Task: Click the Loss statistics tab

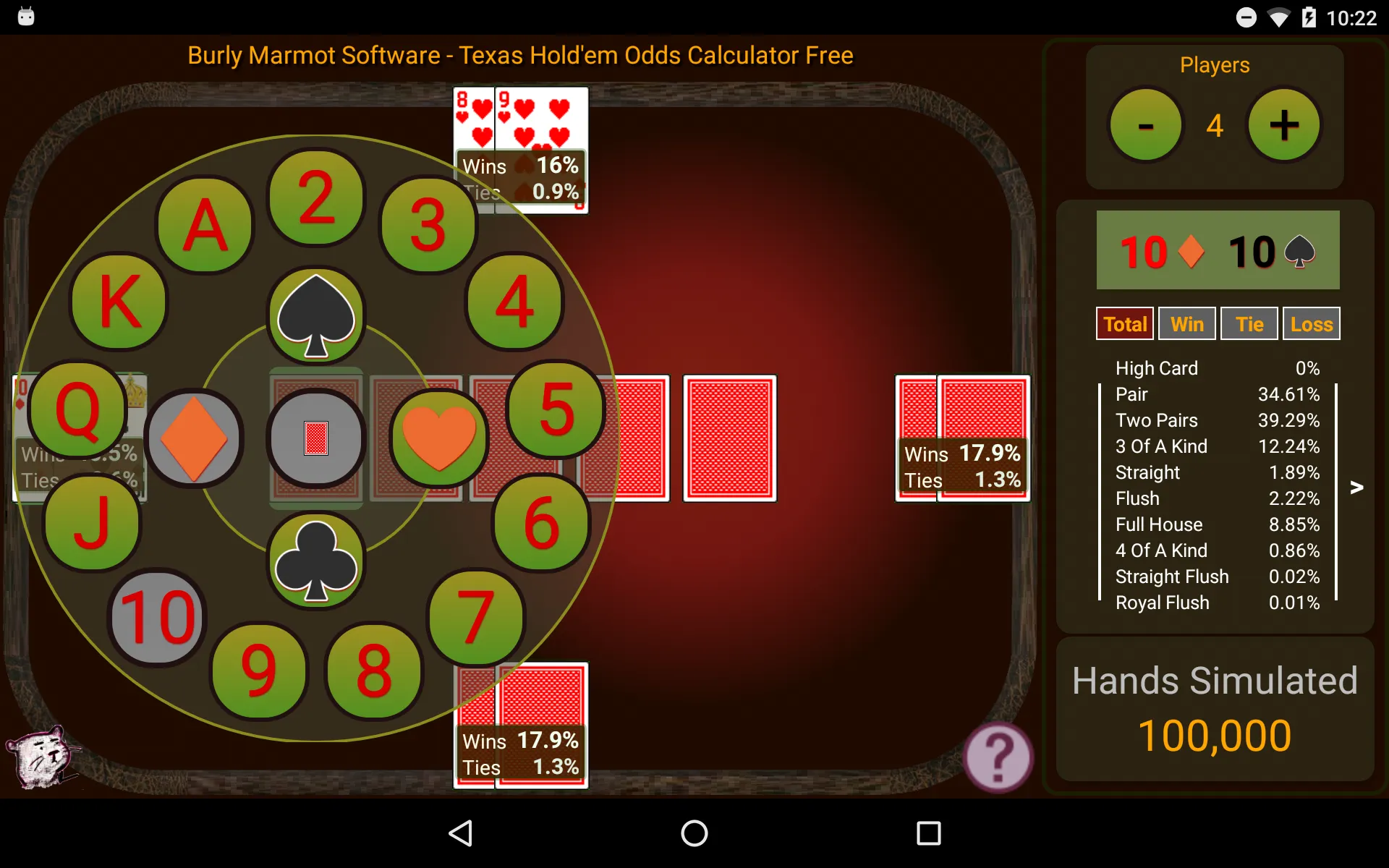Action: pos(1310,324)
